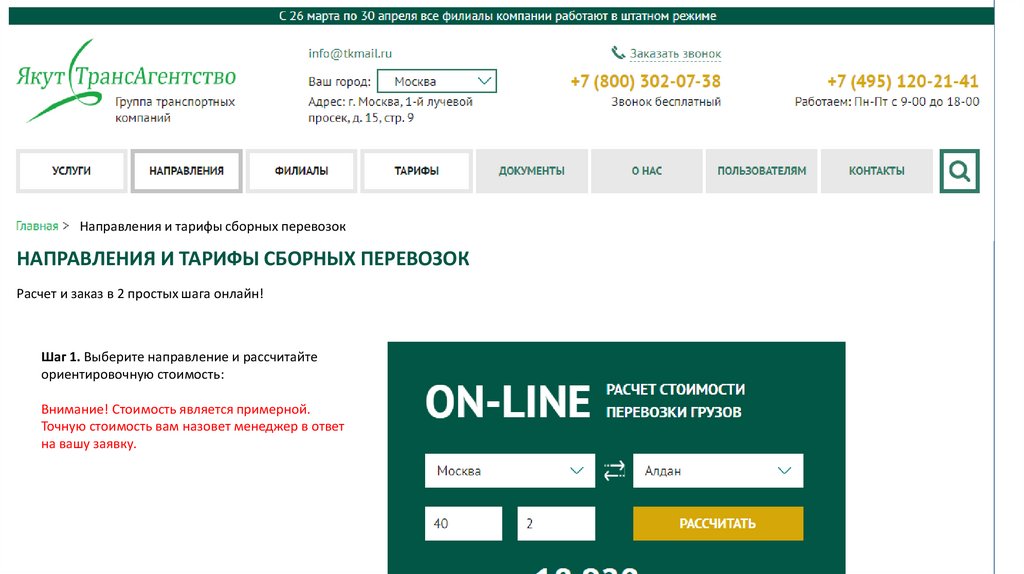Open the Услуги menu
Screen dimensions: 1024x574
(72, 171)
